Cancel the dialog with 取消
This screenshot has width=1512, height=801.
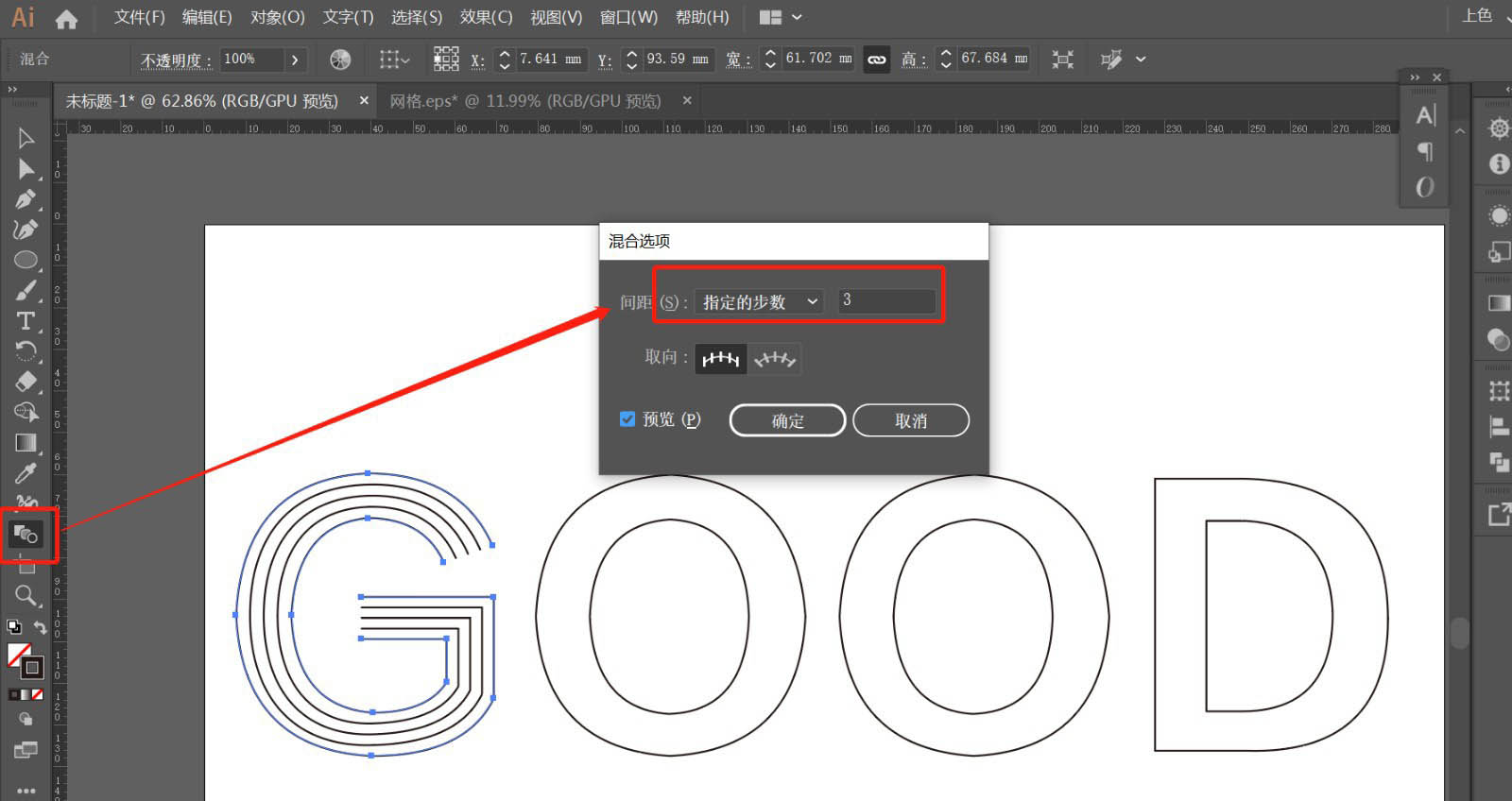pos(911,420)
